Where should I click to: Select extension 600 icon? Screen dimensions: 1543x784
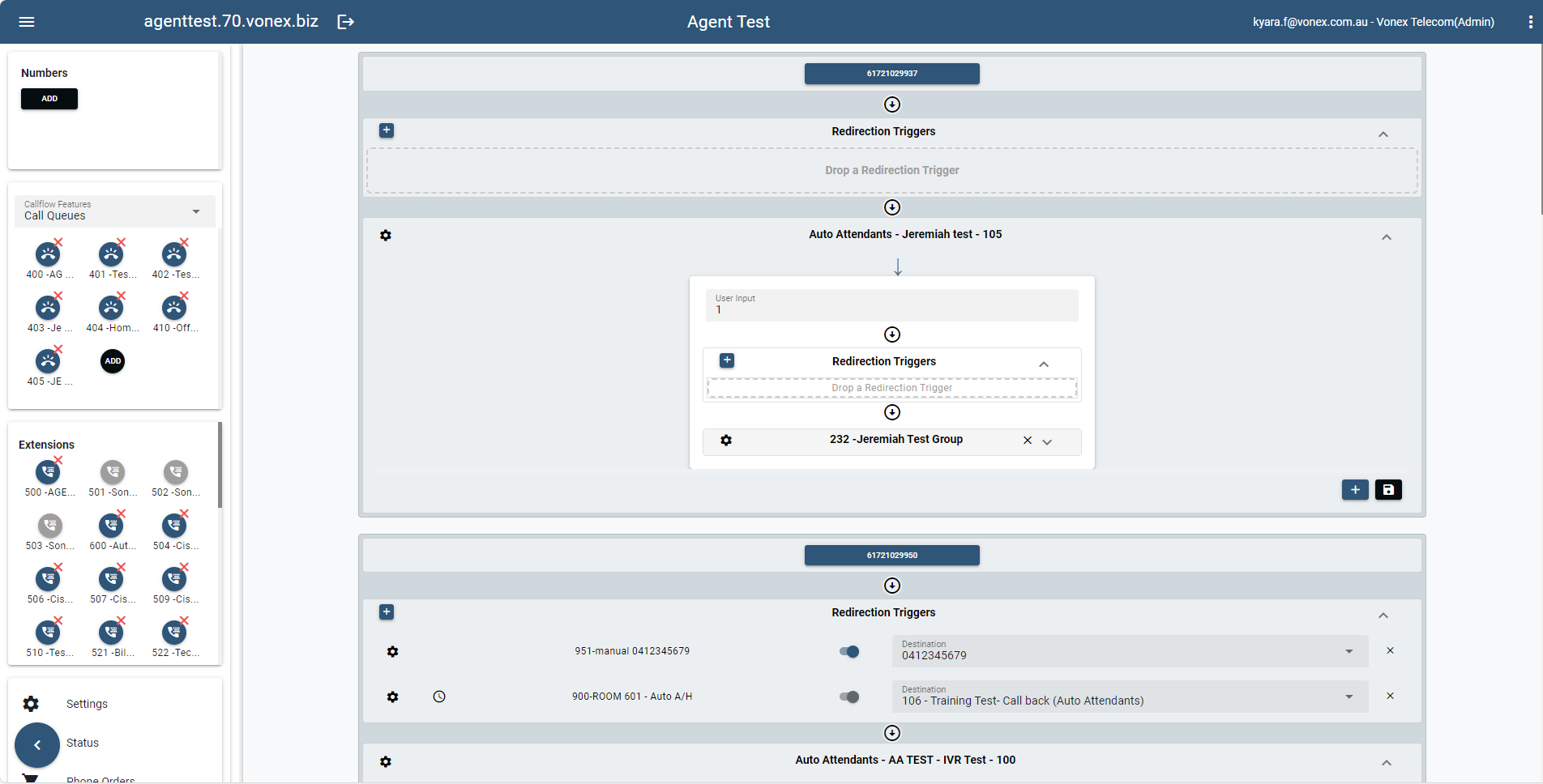(x=111, y=526)
